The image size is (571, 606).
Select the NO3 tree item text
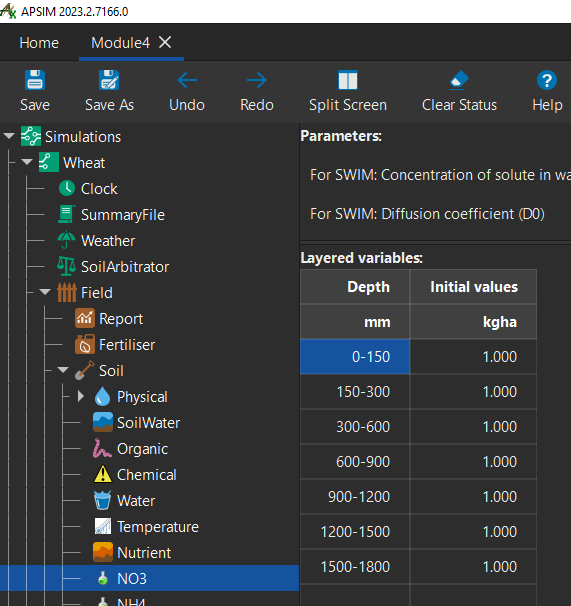132,579
